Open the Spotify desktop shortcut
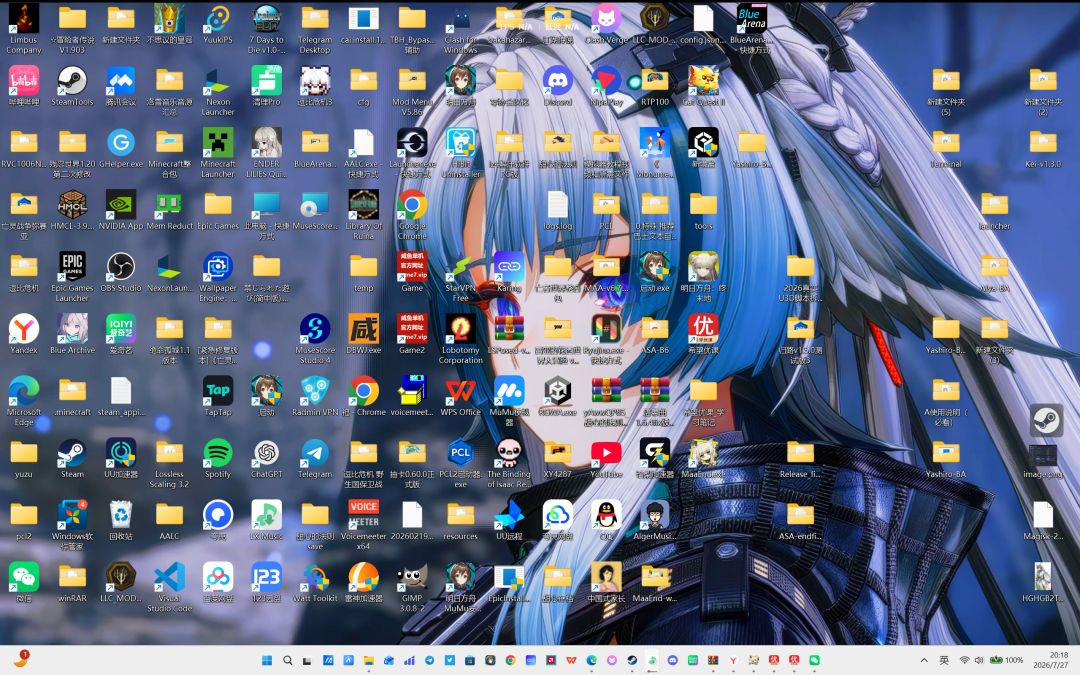The width and height of the screenshot is (1080, 675). point(218,457)
